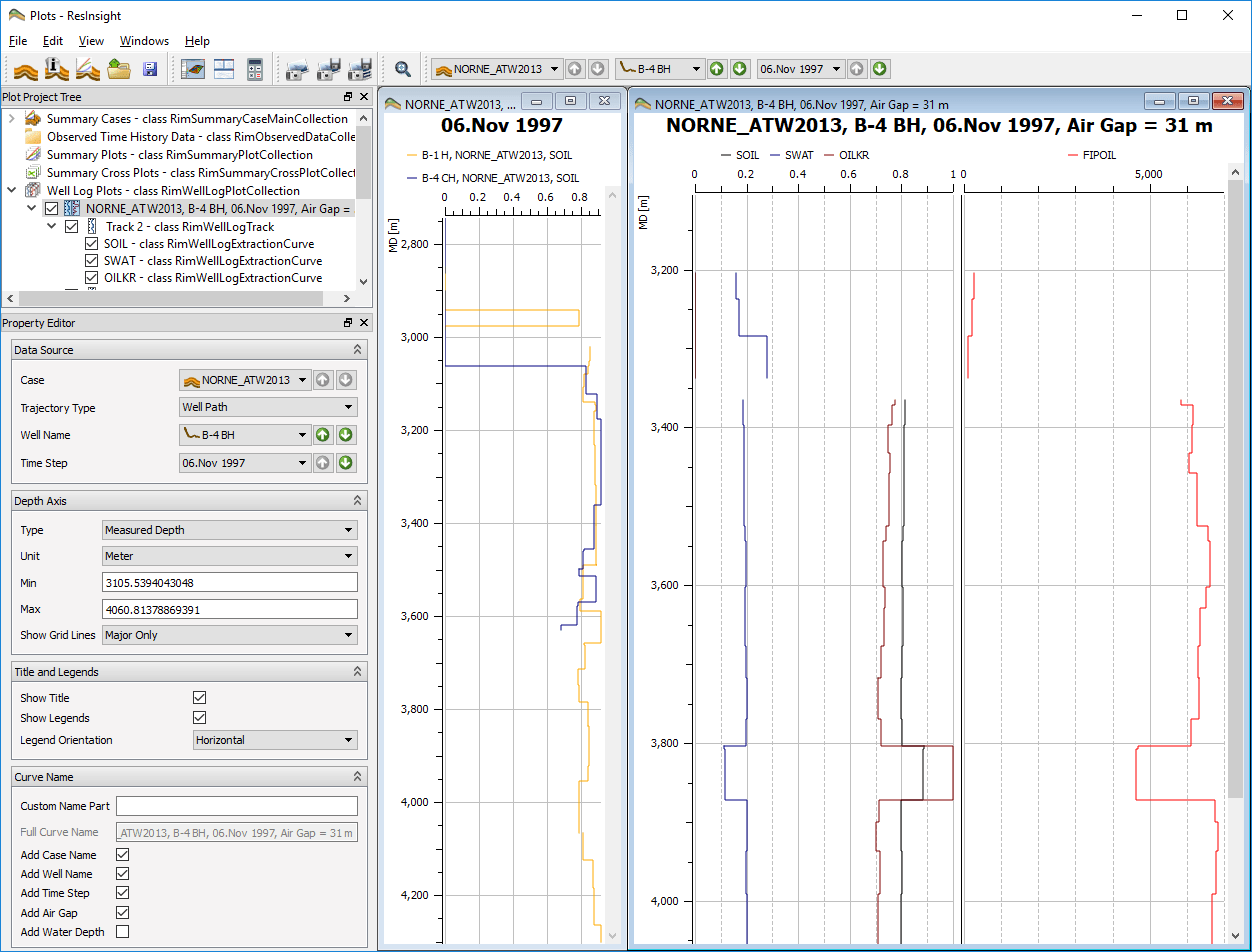Image resolution: width=1252 pixels, height=952 pixels.
Task: Toggle the Track 2 checkbox in tree
Action: (71, 227)
